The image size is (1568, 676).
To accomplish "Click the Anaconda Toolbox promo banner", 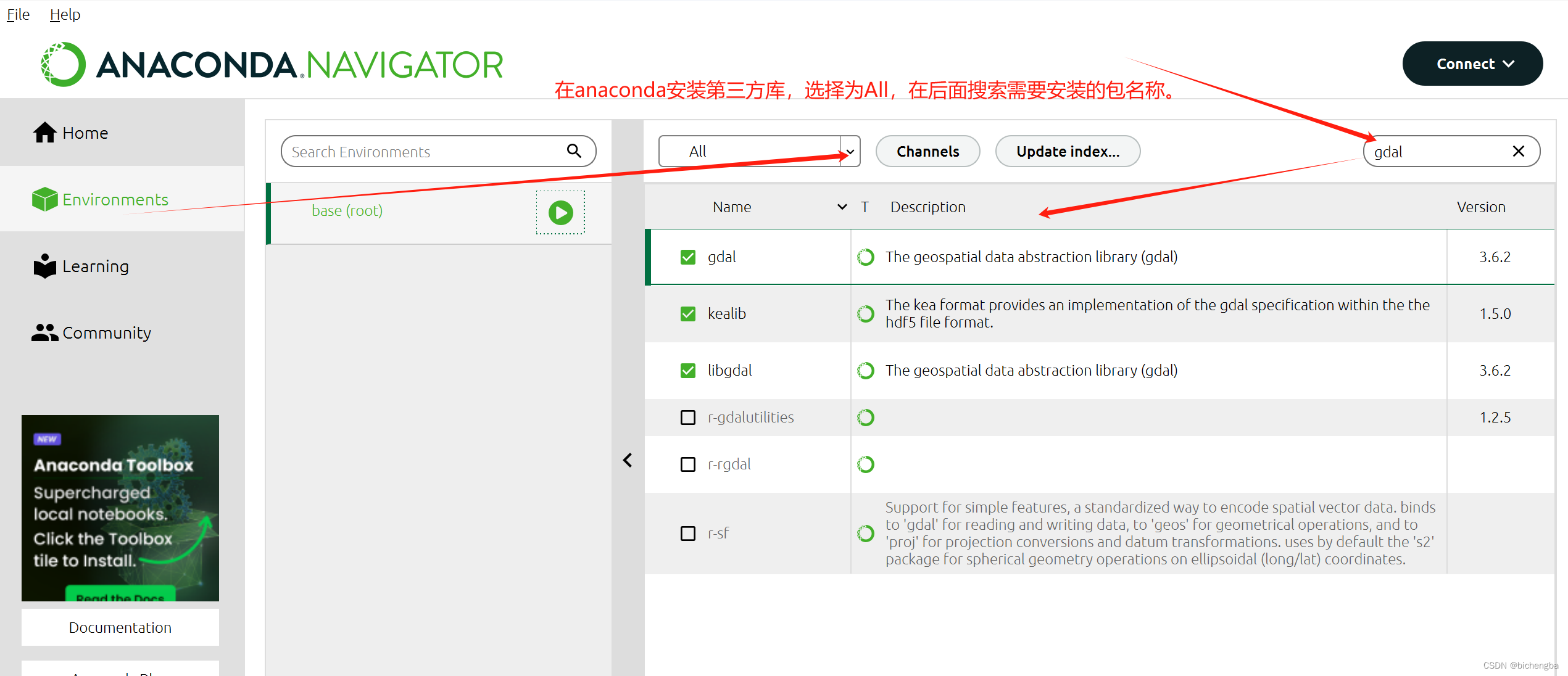I will tap(120, 508).
